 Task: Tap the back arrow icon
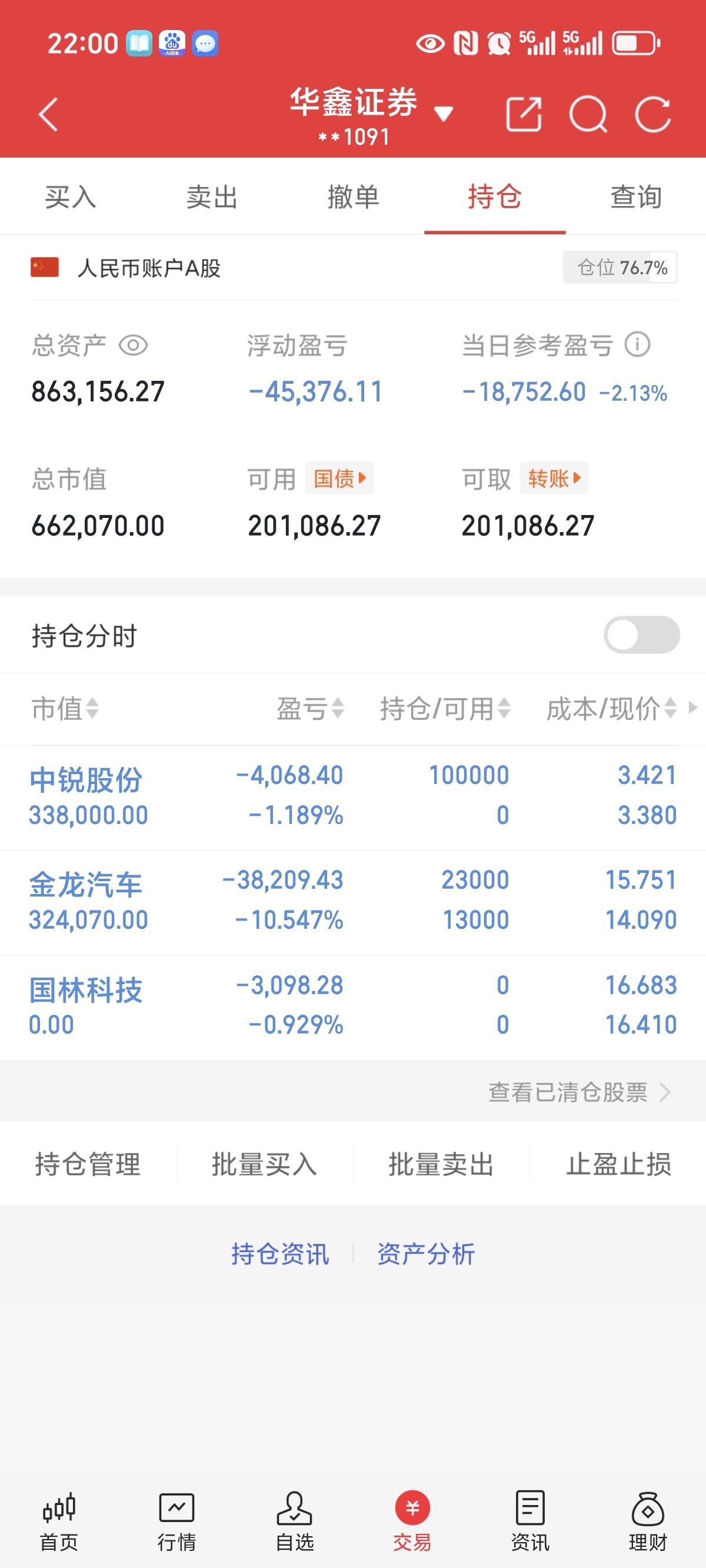click(48, 114)
